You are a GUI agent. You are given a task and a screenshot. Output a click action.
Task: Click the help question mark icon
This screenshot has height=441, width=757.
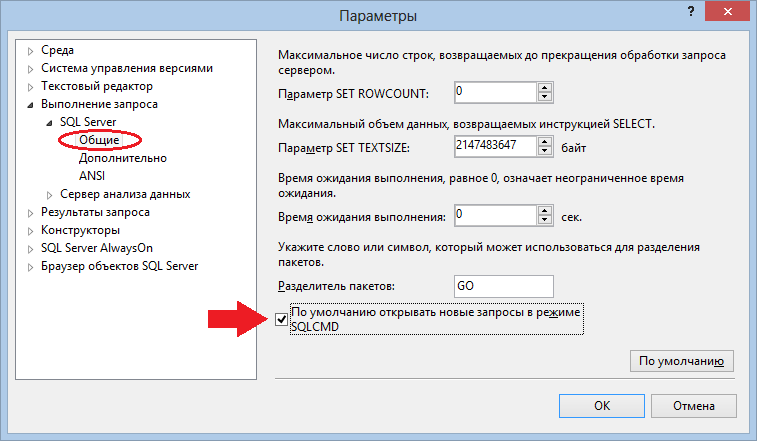pos(691,11)
